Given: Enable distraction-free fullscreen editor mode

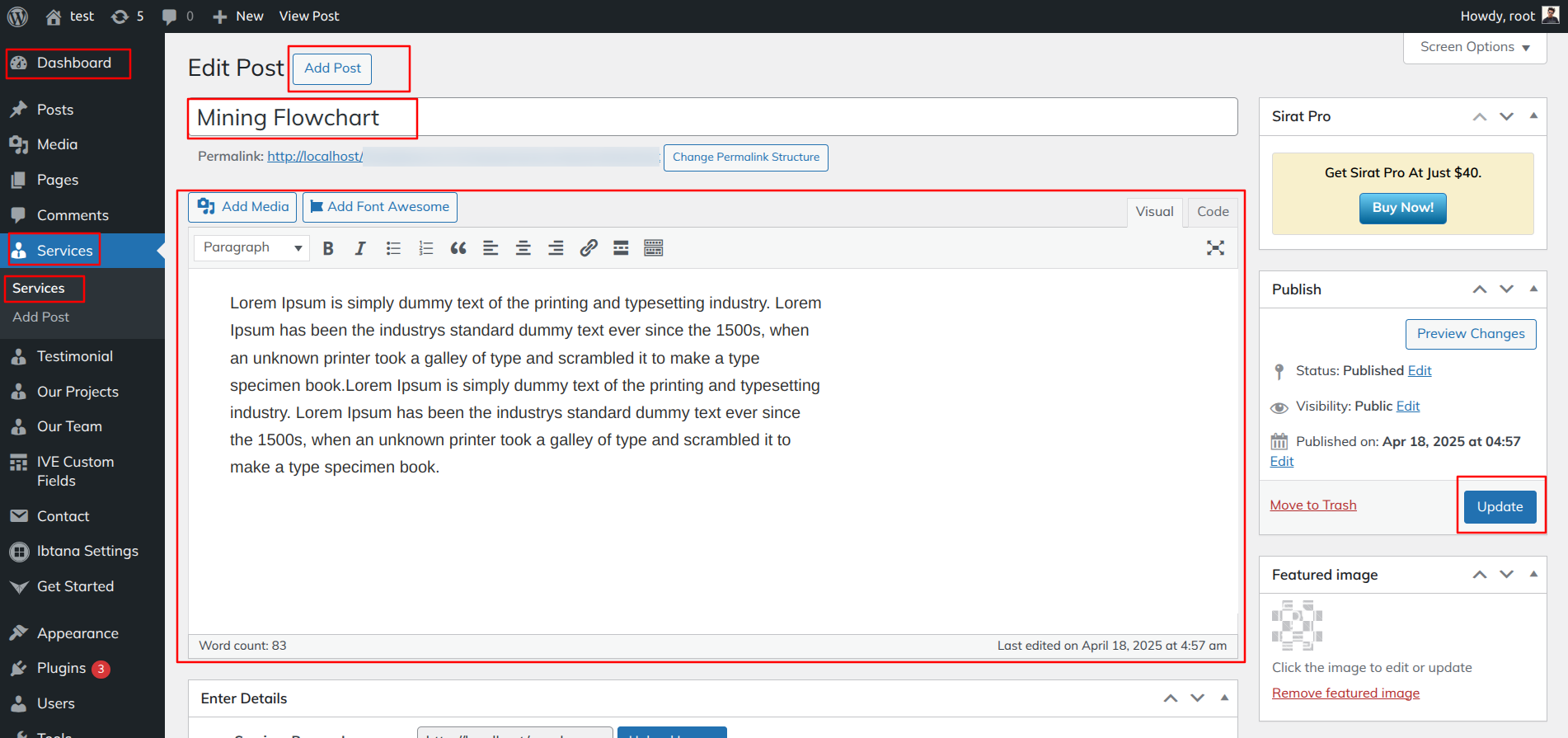Looking at the screenshot, I should [1215, 248].
